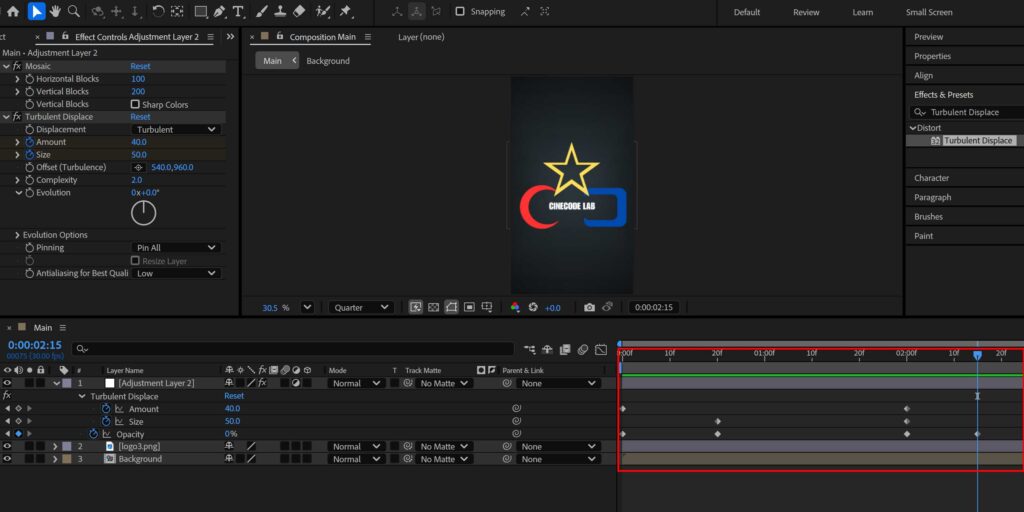Viewport: 1024px width, 512px height.
Task: Collapse the Mosaic effect group
Action: click(x=7, y=66)
